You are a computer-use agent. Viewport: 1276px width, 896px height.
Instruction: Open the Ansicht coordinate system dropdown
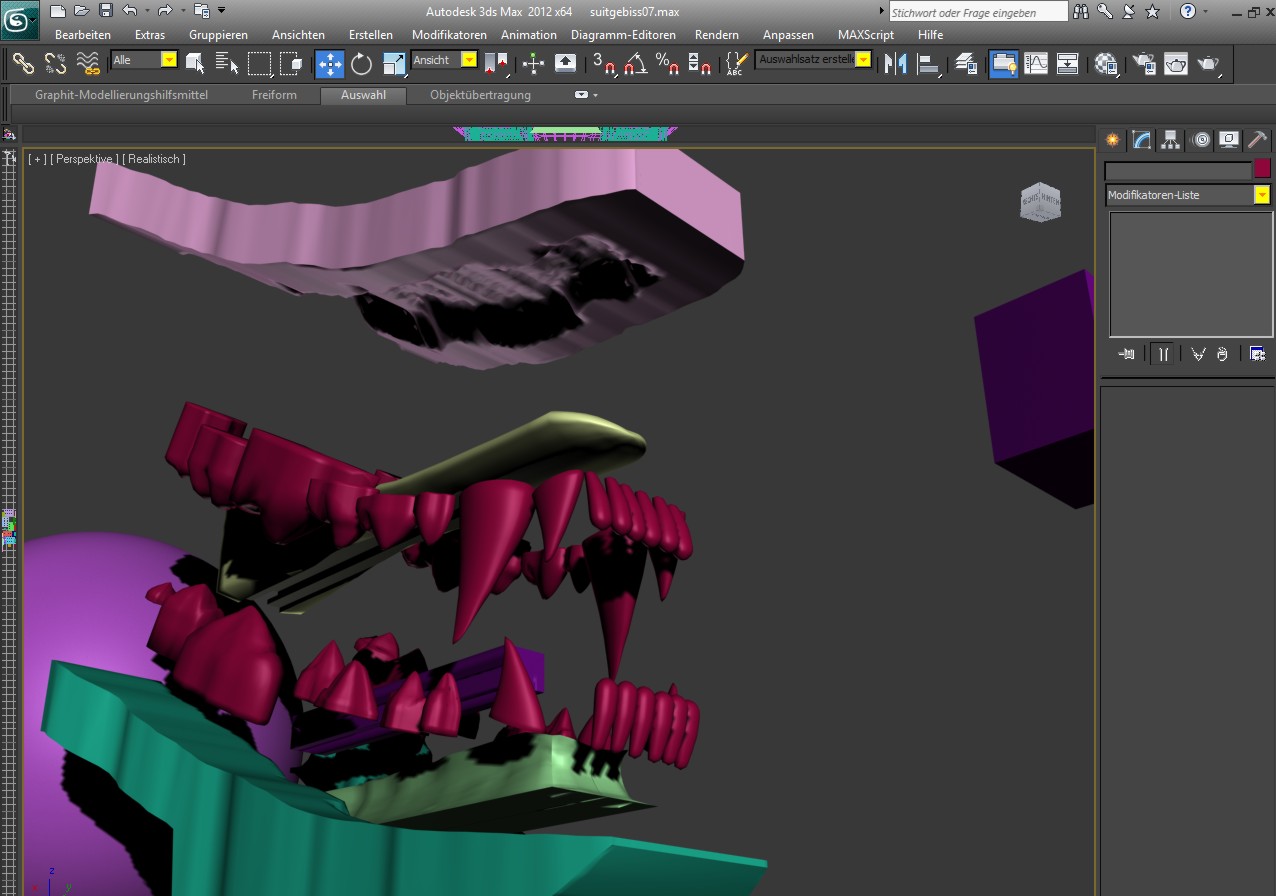(x=468, y=60)
